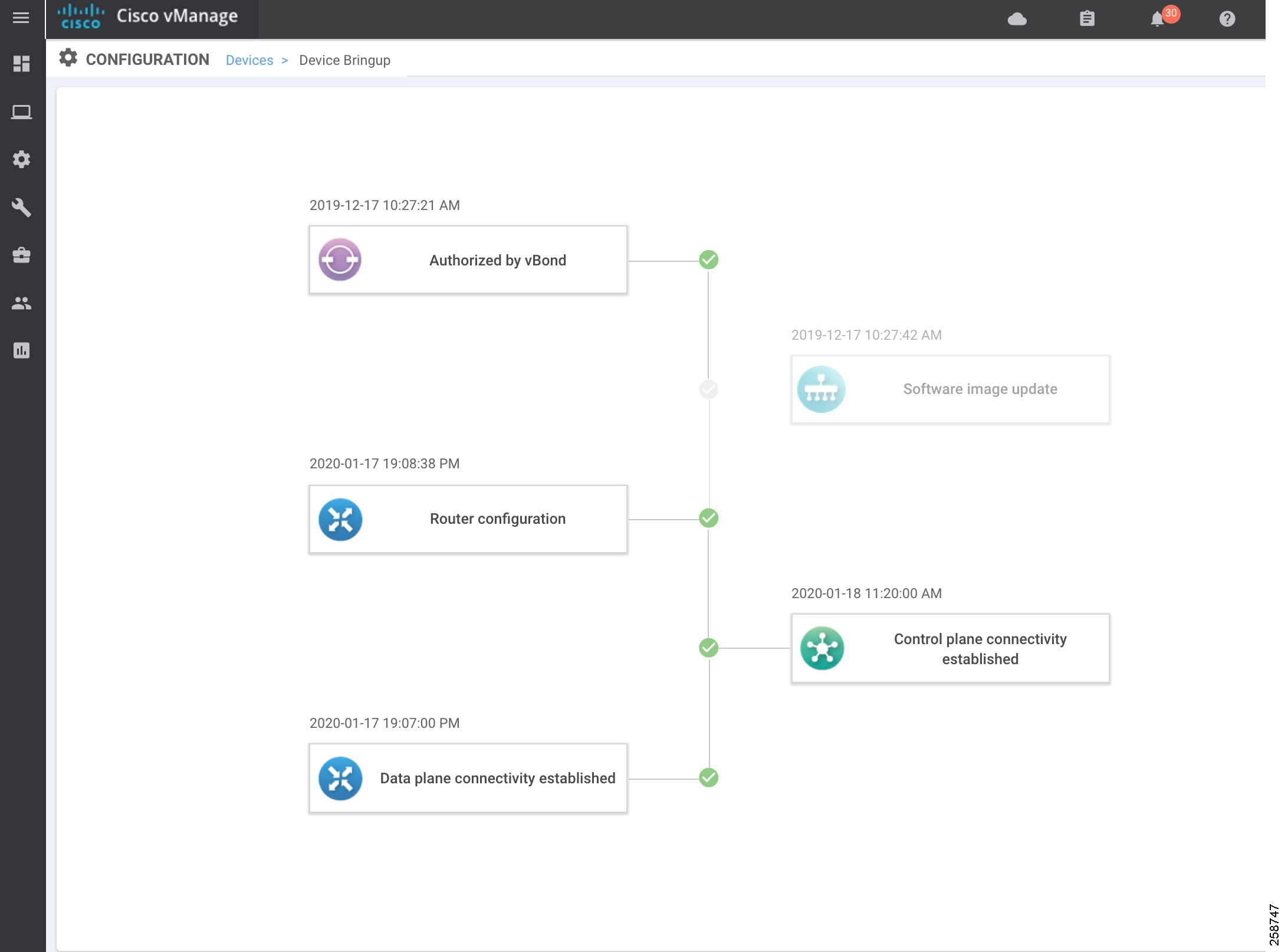Open the Tools wrench sidebar icon

(x=22, y=207)
